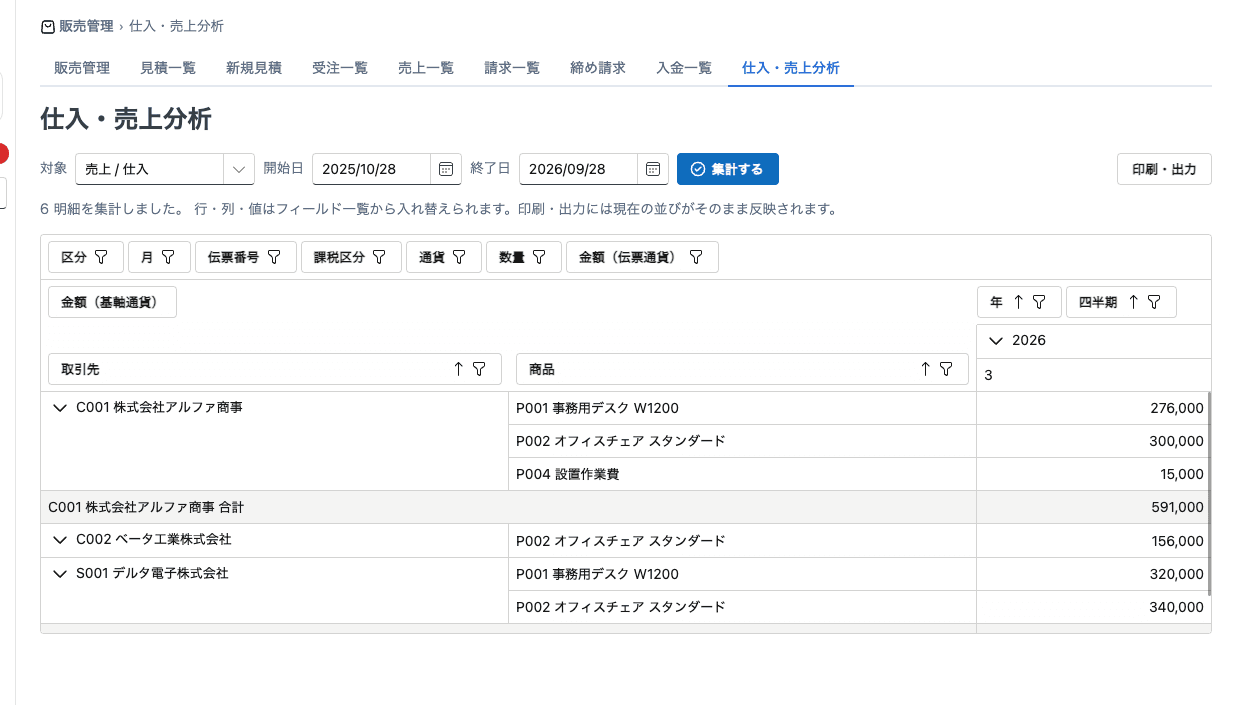Click the value 300,000
This screenshot has width=1236, height=705.
(x=1177, y=441)
